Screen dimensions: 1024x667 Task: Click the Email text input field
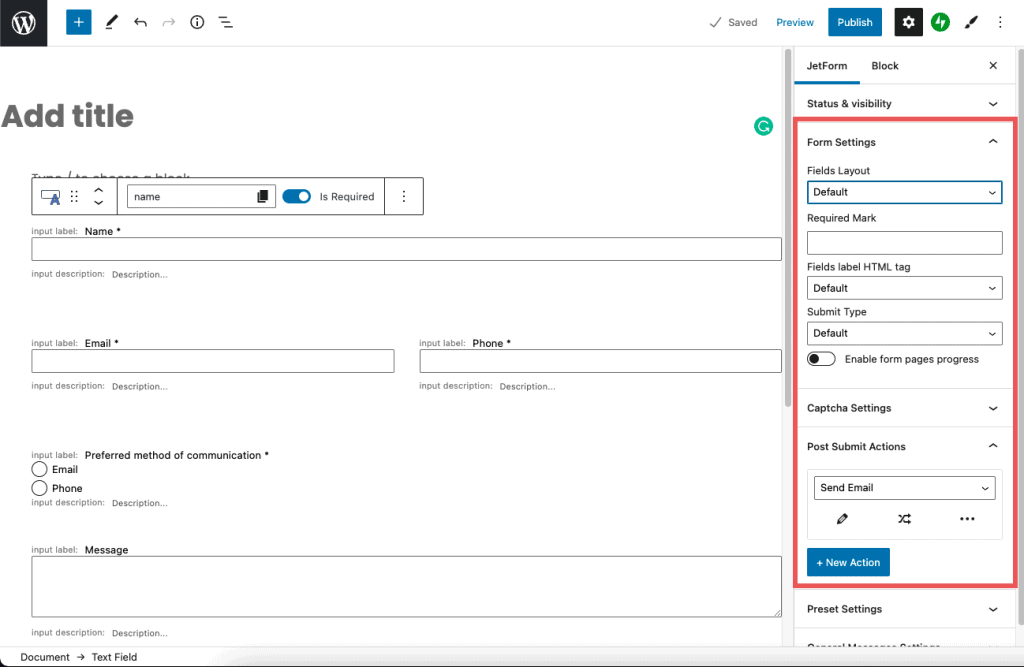[213, 361]
